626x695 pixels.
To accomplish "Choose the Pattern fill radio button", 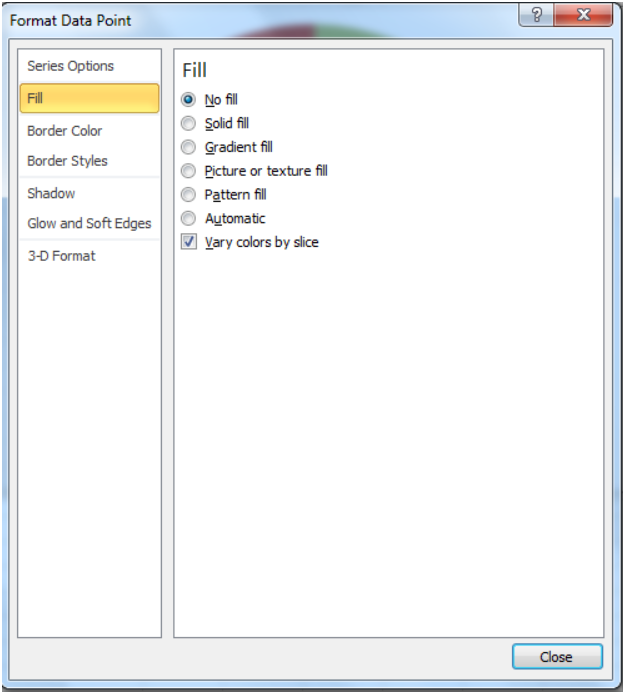I will tap(188, 195).
